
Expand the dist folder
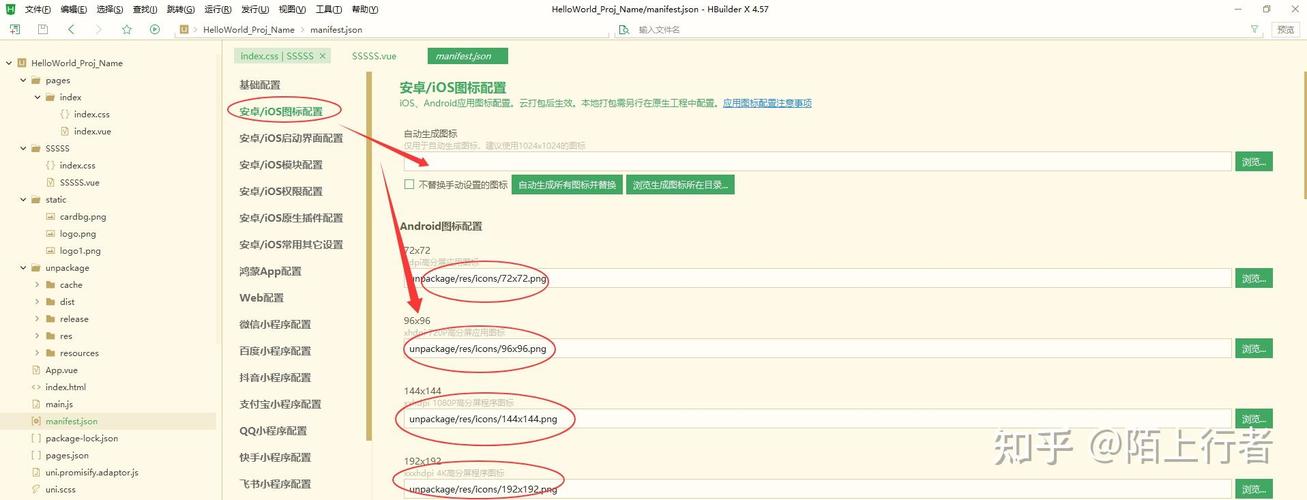(x=37, y=302)
